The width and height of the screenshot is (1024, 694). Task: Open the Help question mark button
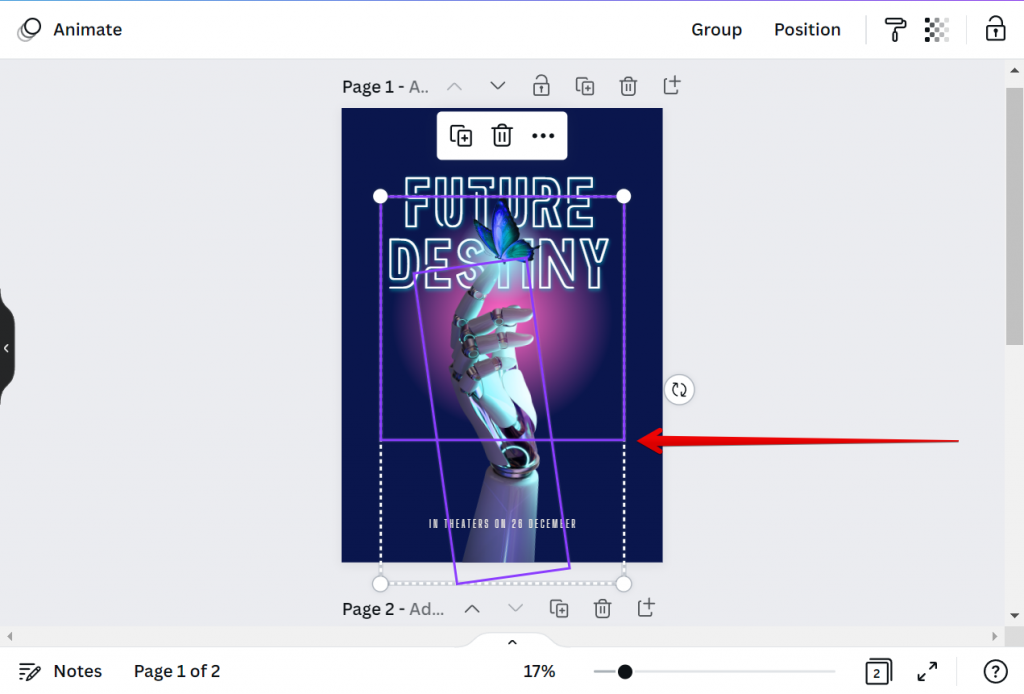point(995,671)
